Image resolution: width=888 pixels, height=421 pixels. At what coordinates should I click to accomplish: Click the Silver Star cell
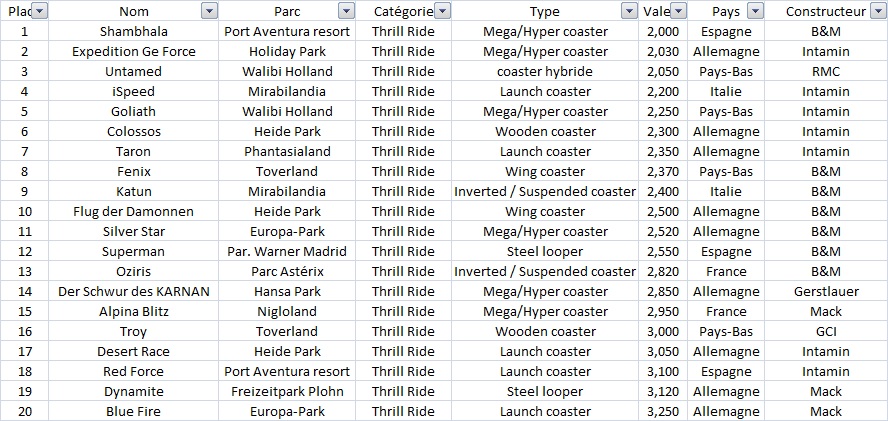click(134, 232)
